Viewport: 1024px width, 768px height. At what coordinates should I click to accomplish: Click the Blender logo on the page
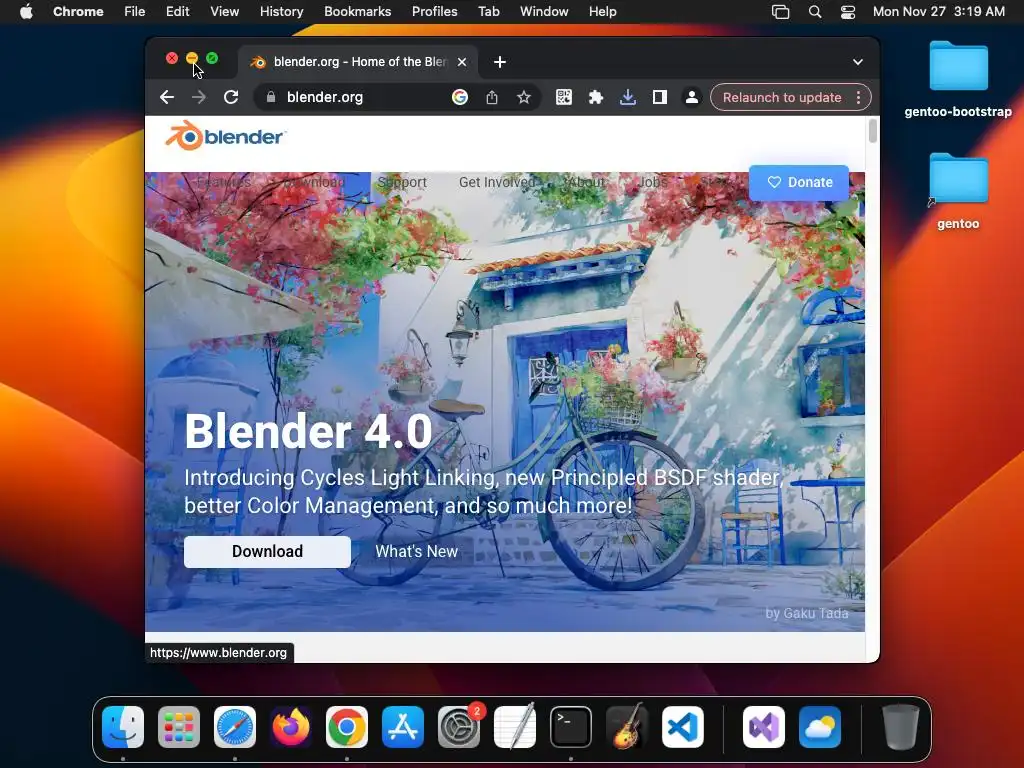pyautogui.click(x=225, y=136)
